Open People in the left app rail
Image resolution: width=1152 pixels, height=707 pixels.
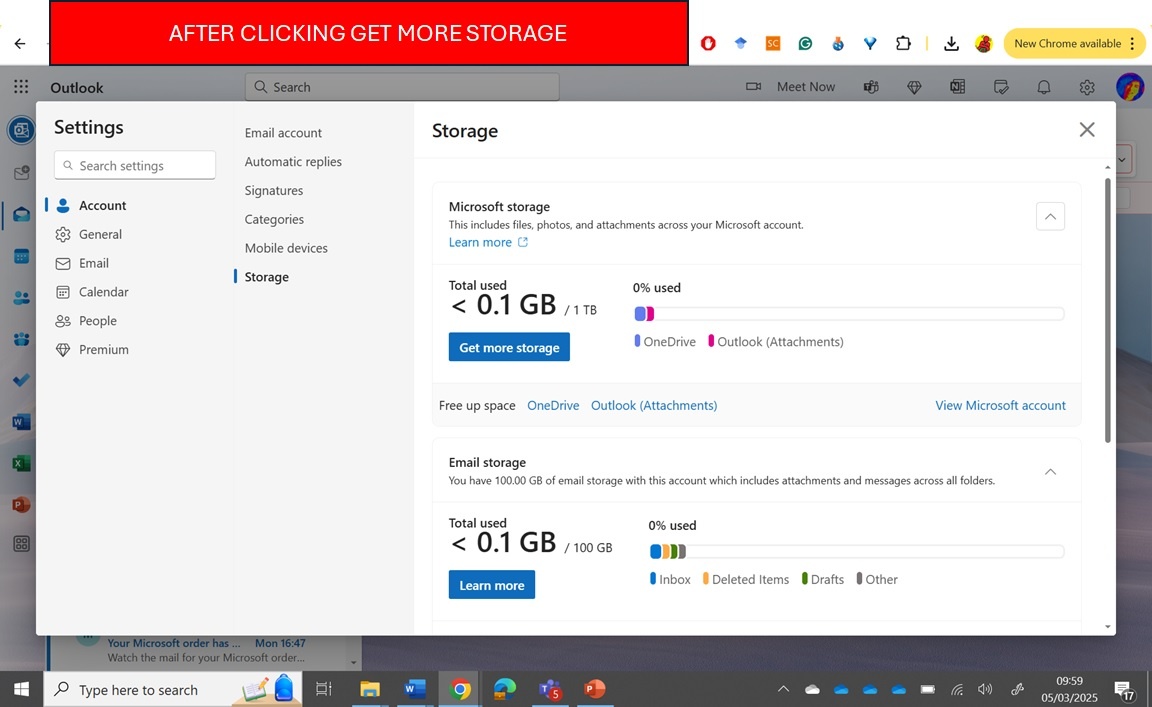[21, 298]
